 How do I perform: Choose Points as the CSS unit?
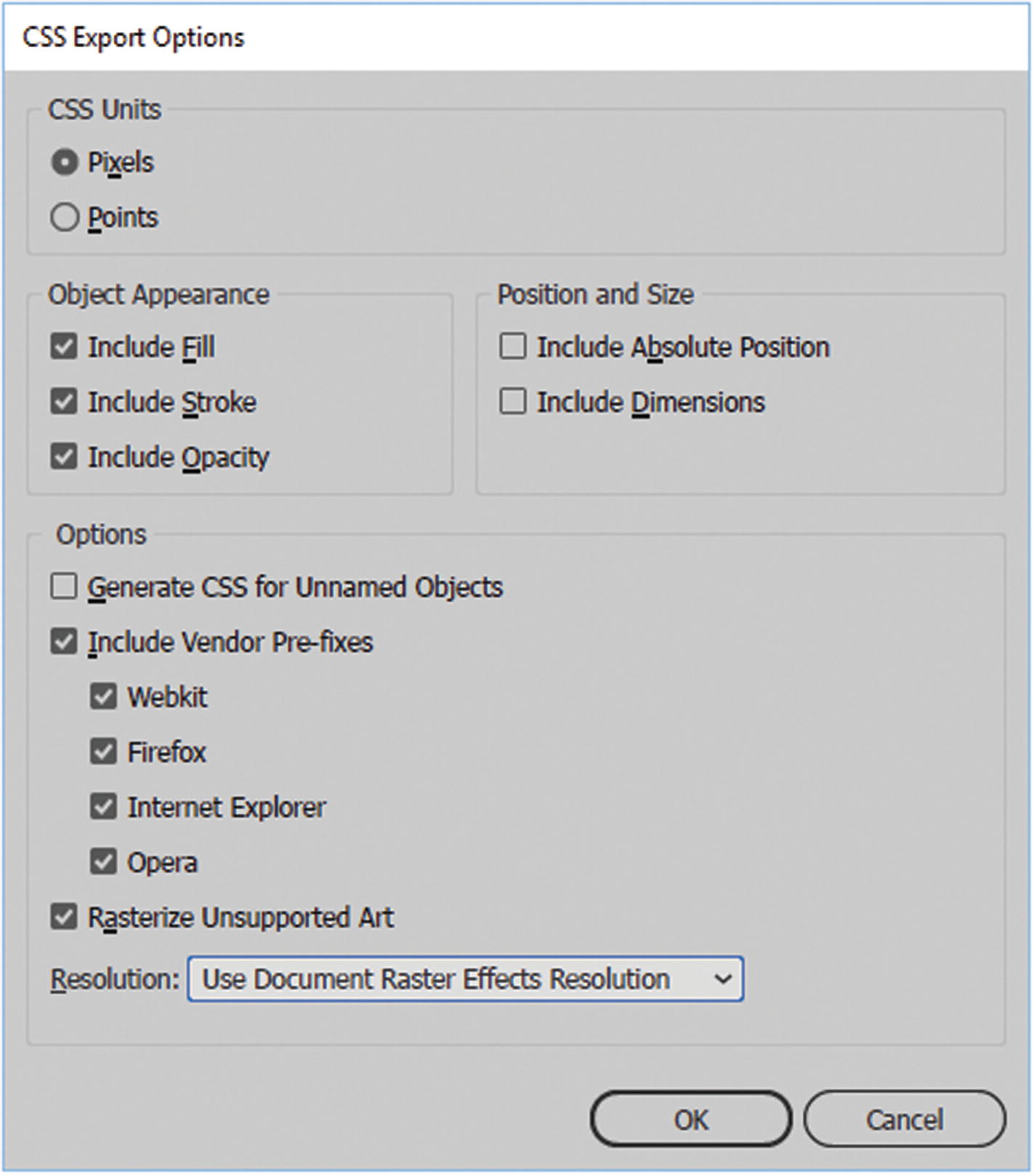pos(65,217)
